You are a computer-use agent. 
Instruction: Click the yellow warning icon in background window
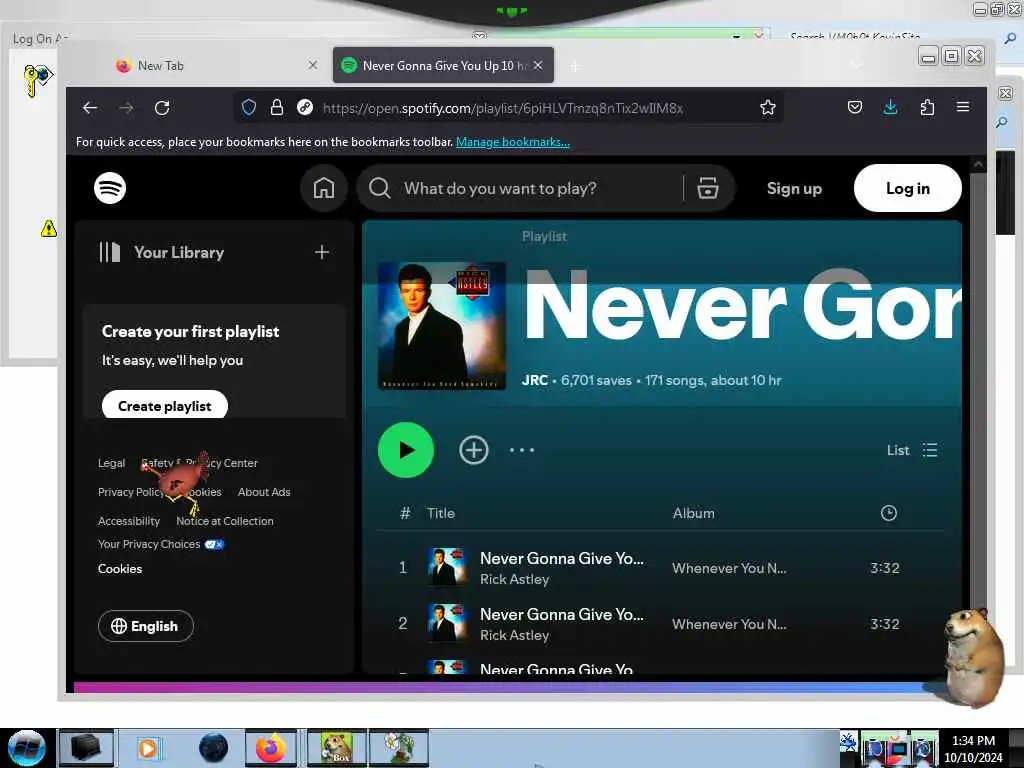click(48, 229)
